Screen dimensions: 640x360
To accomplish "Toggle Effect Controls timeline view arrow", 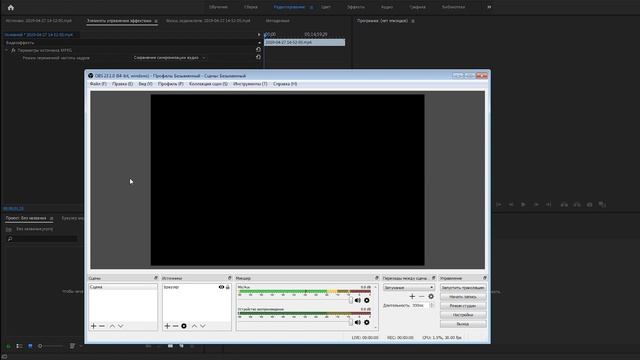I will pyautogui.click(x=259, y=35).
